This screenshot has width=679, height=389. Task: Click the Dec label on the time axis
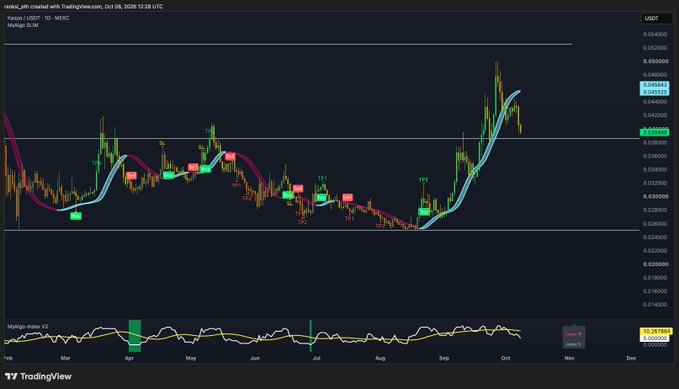[x=631, y=358]
